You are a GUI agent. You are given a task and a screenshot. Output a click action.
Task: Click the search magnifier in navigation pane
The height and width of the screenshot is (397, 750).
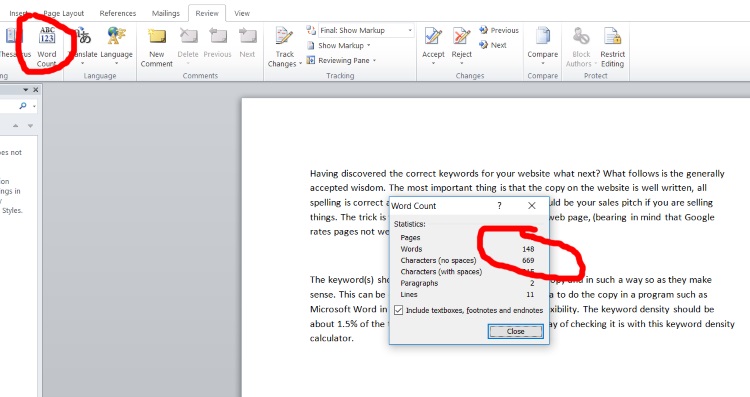[22, 106]
